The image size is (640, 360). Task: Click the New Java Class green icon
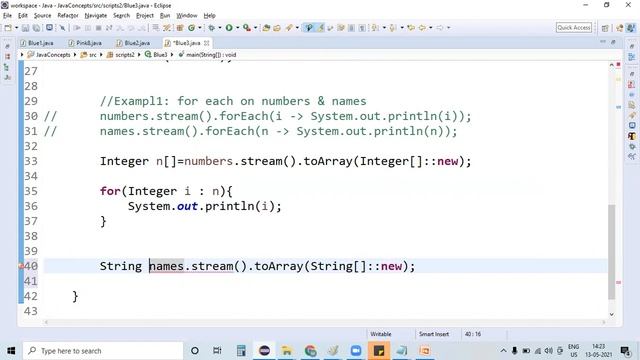[191, 28]
